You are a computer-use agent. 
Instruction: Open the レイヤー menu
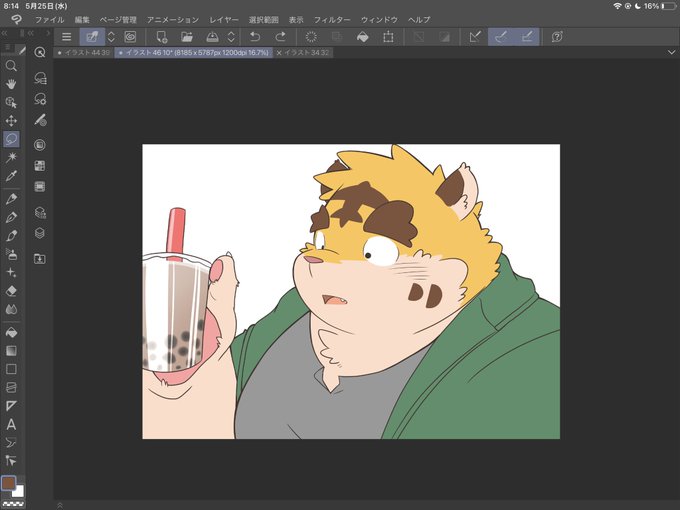(x=224, y=20)
